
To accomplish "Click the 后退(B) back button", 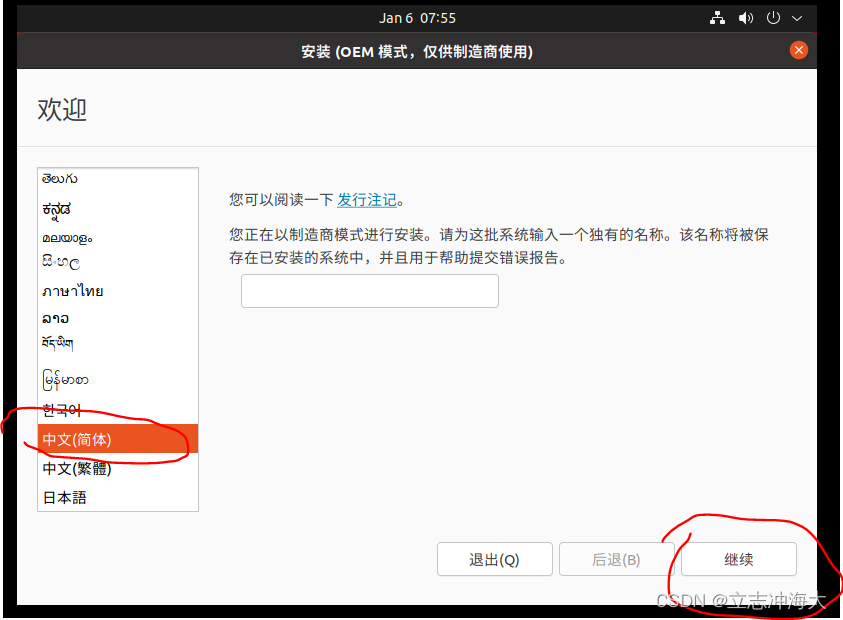I will (x=616, y=559).
